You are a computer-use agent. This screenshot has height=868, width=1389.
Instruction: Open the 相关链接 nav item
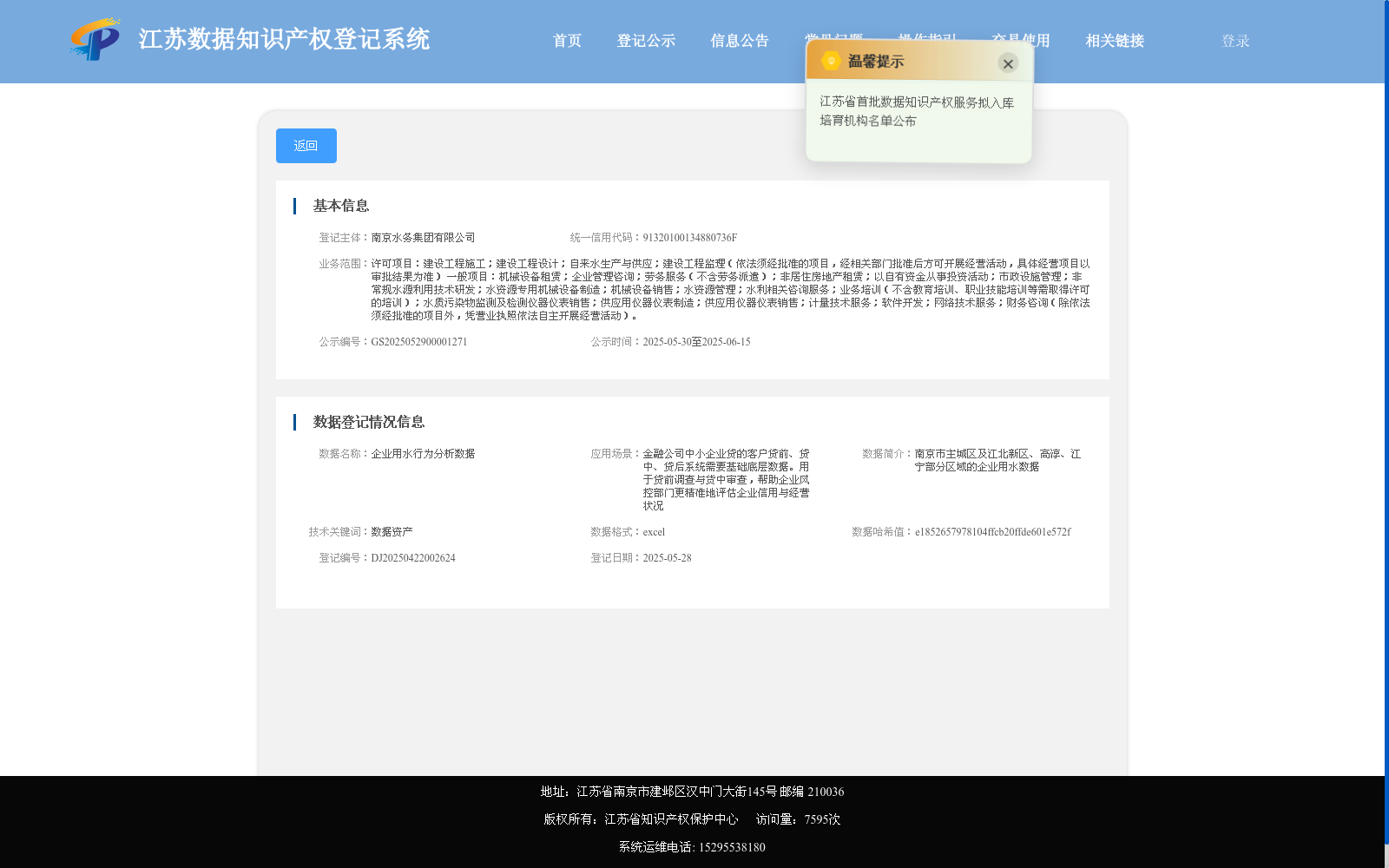pos(1115,41)
